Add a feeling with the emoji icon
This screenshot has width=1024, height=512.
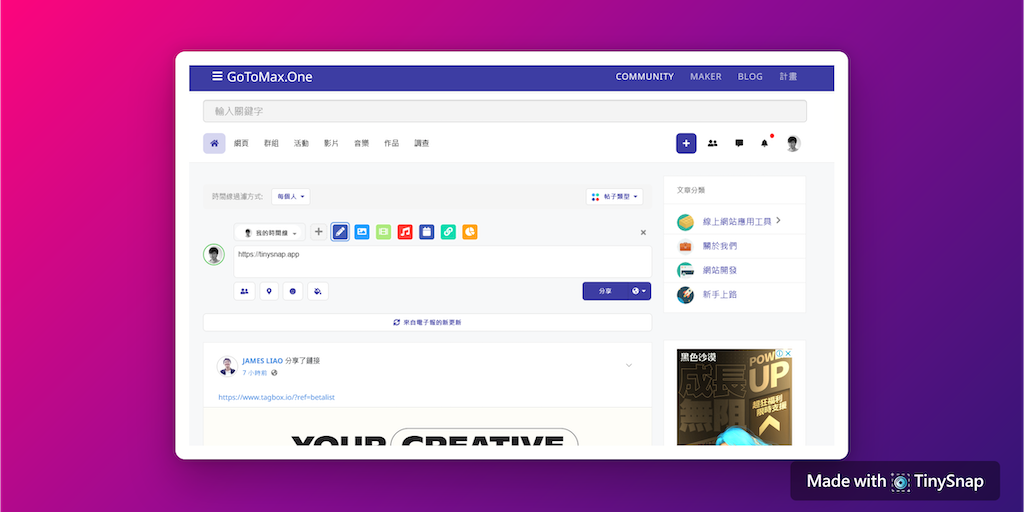coord(293,291)
